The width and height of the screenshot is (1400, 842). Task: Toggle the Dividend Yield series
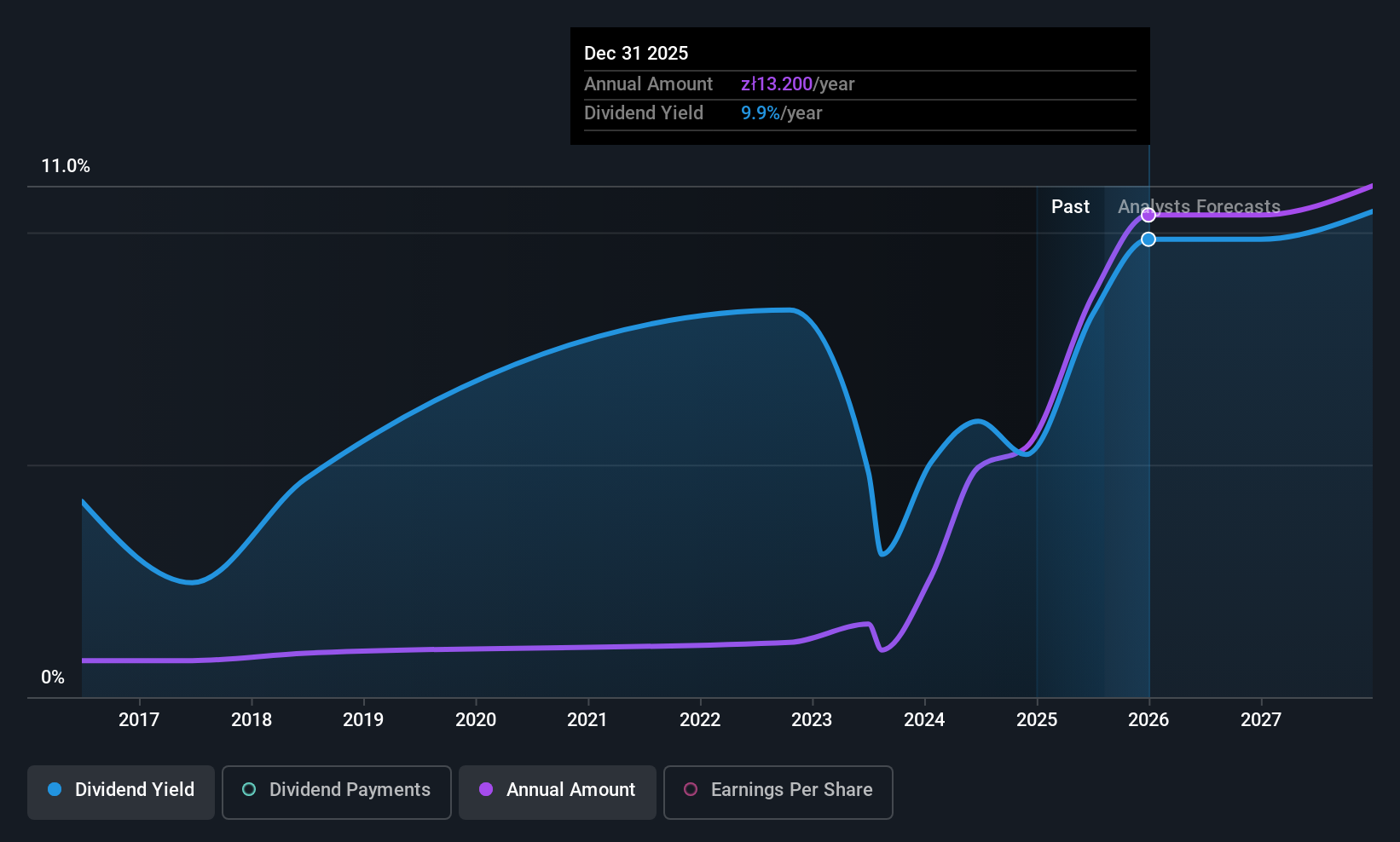point(121,792)
